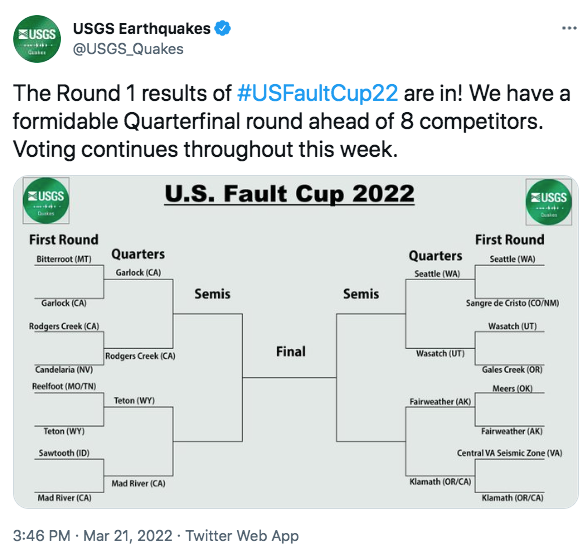Click the U.S. Fault Cup 2022 title
The height and width of the screenshot is (547, 582).
(x=290, y=194)
